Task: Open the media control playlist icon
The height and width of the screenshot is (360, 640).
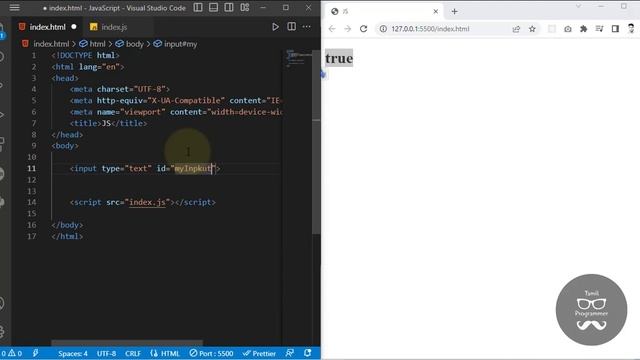Action: tap(599, 29)
